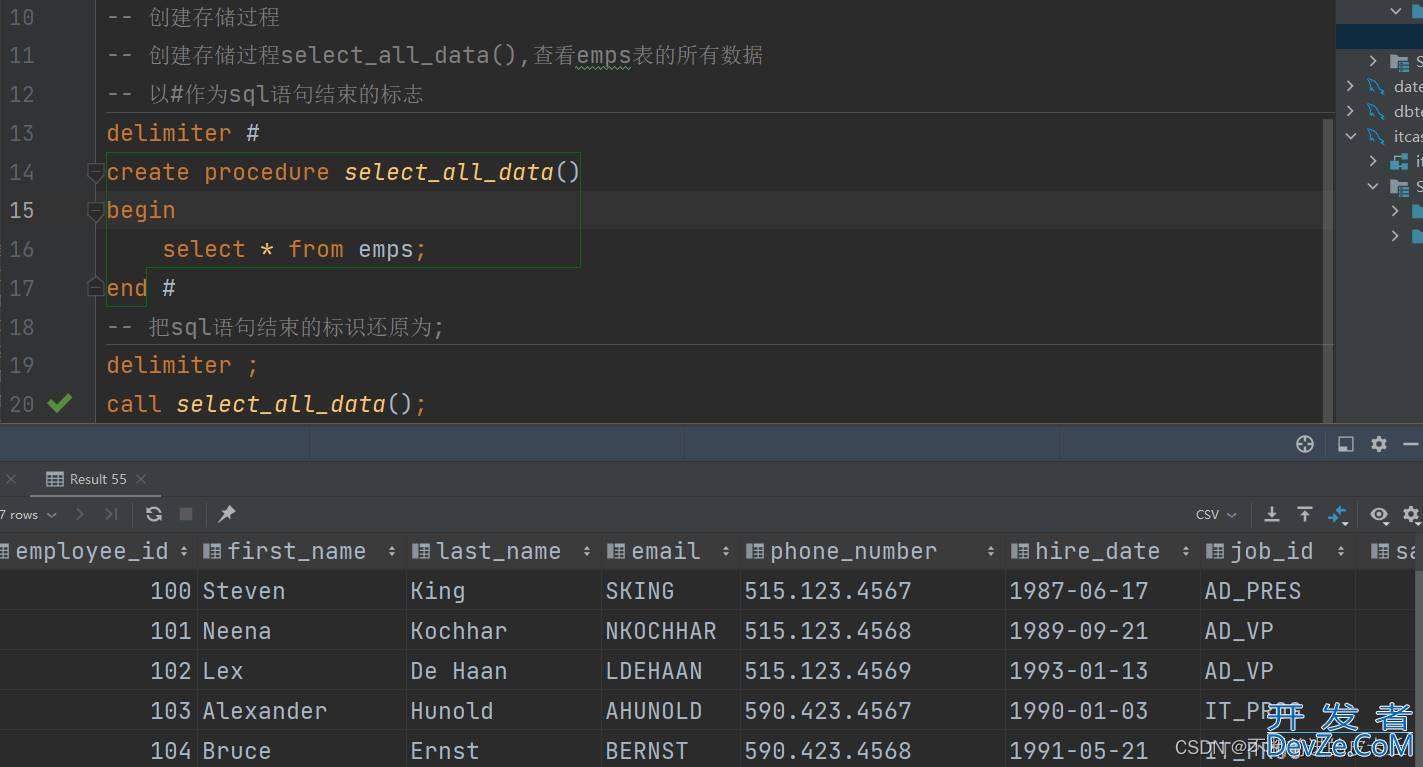1423x767 pixels.
Task: Click the crosshair navigate icon above results
Action: (1305, 444)
